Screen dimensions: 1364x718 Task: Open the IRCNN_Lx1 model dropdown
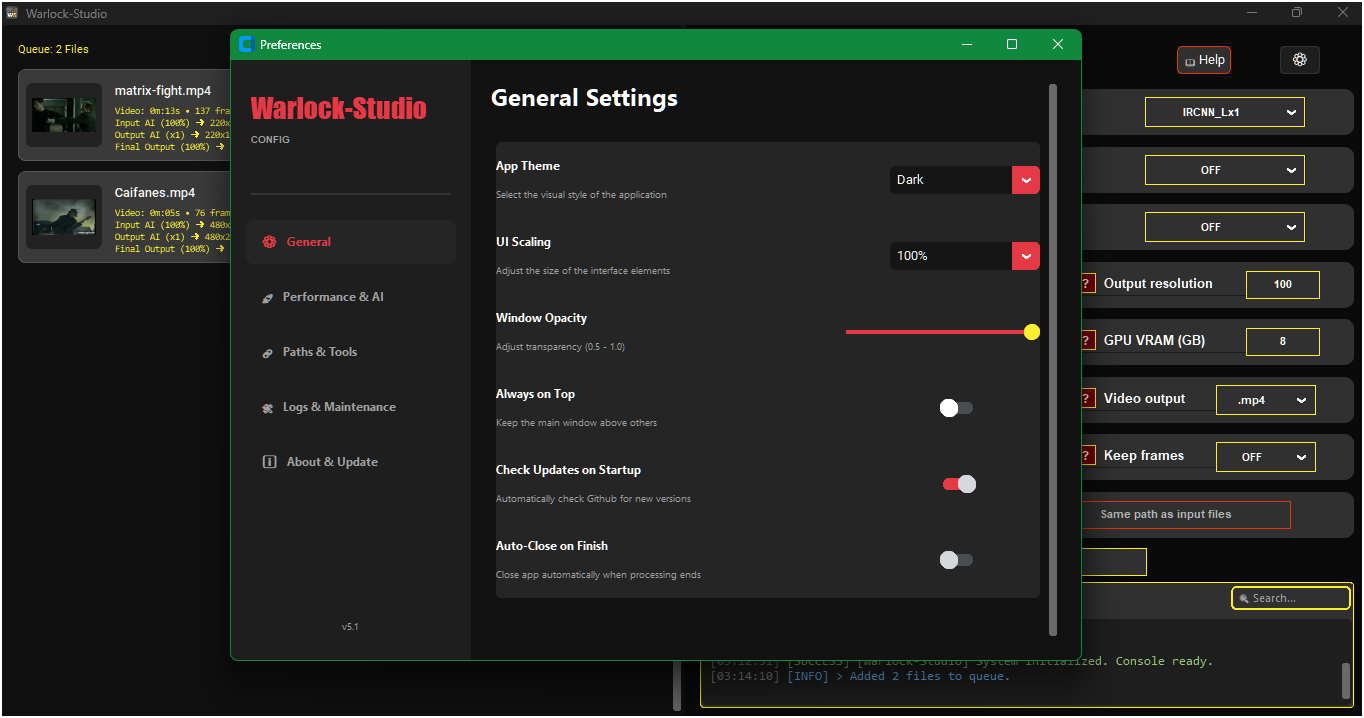click(x=1225, y=113)
